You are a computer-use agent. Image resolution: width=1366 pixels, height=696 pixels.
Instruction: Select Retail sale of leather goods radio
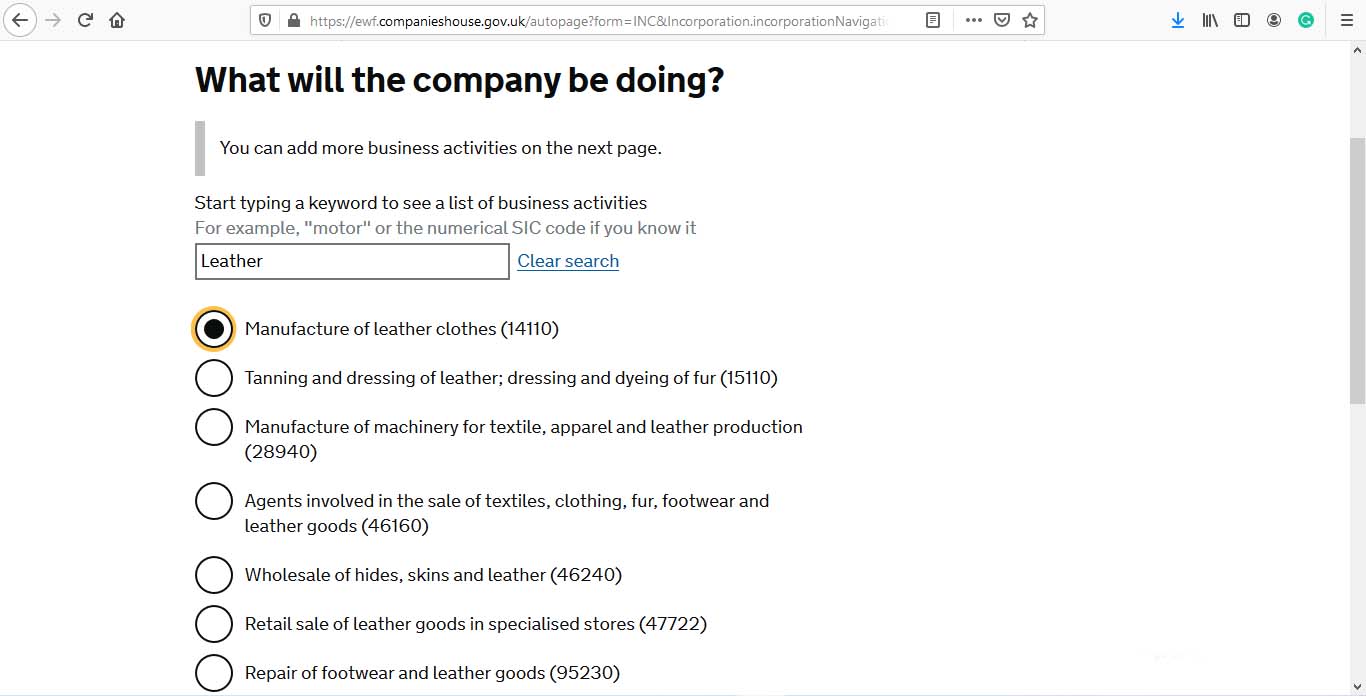pyautogui.click(x=214, y=624)
